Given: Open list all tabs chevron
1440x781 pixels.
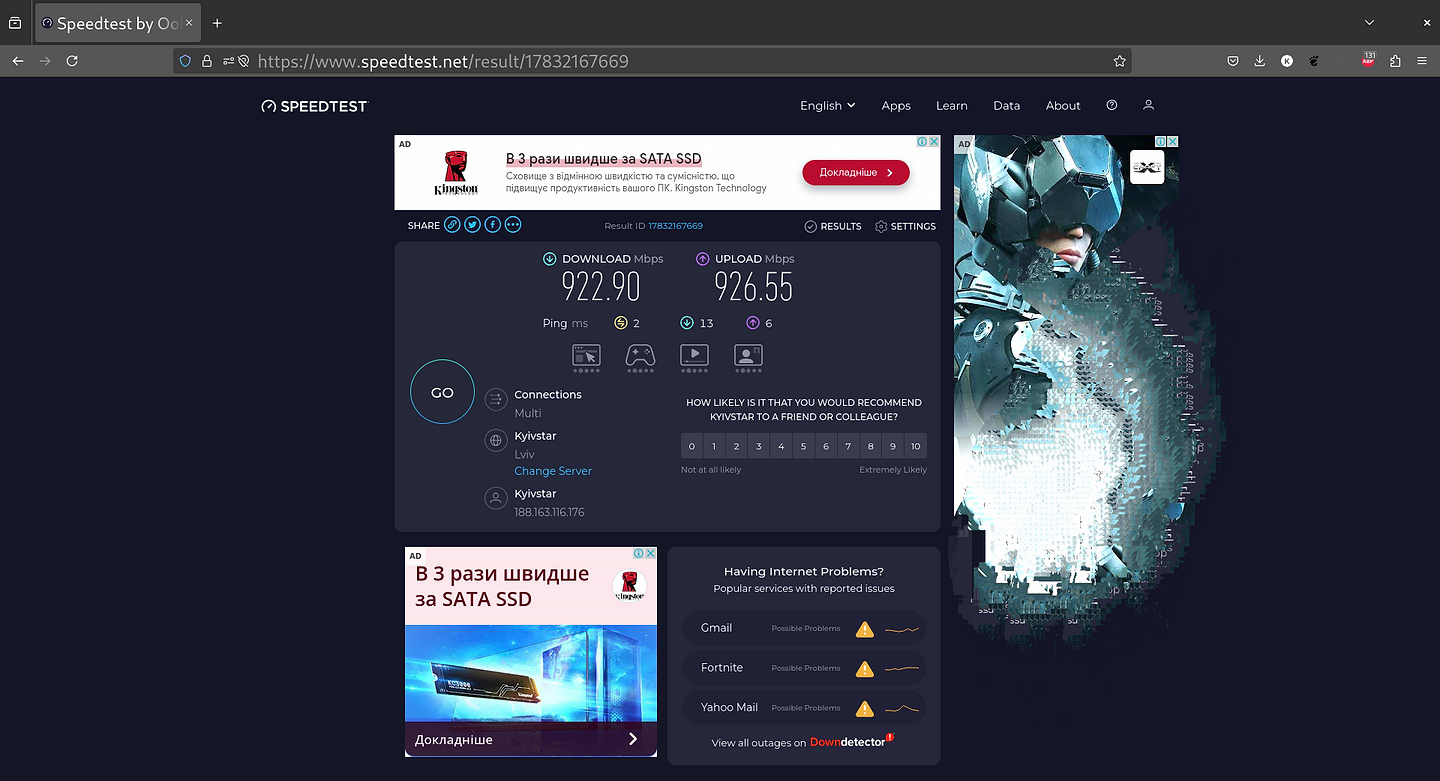Looking at the screenshot, I should click(1369, 22).
